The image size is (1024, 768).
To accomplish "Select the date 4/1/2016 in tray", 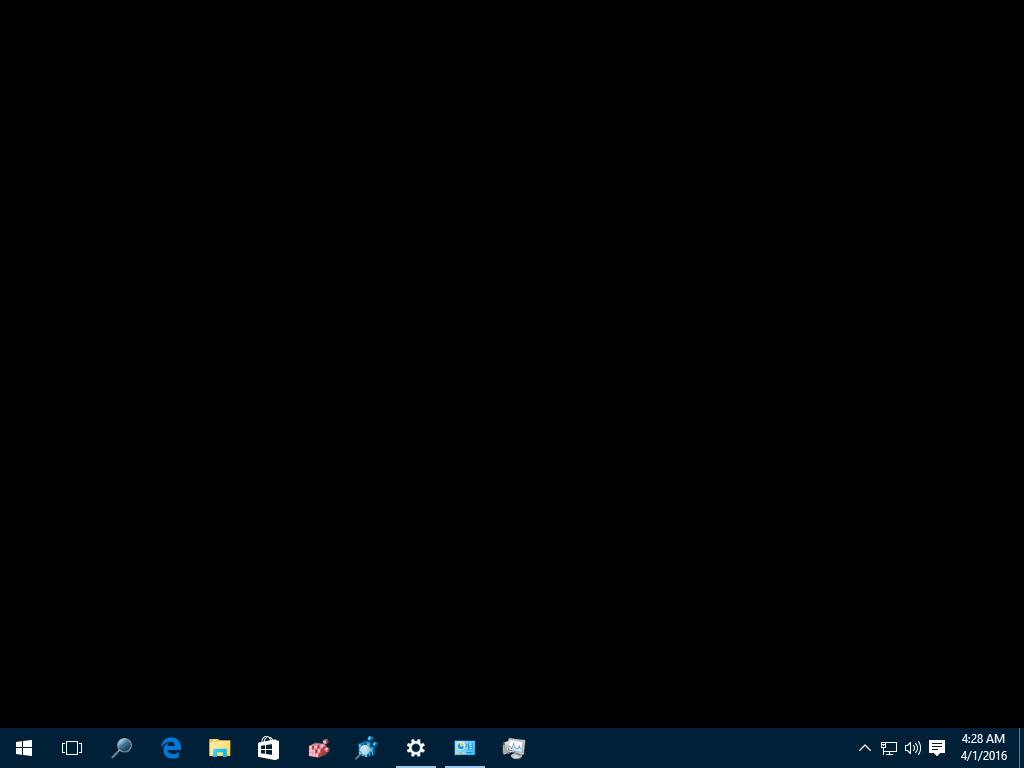I will click(x=981, y=755).
